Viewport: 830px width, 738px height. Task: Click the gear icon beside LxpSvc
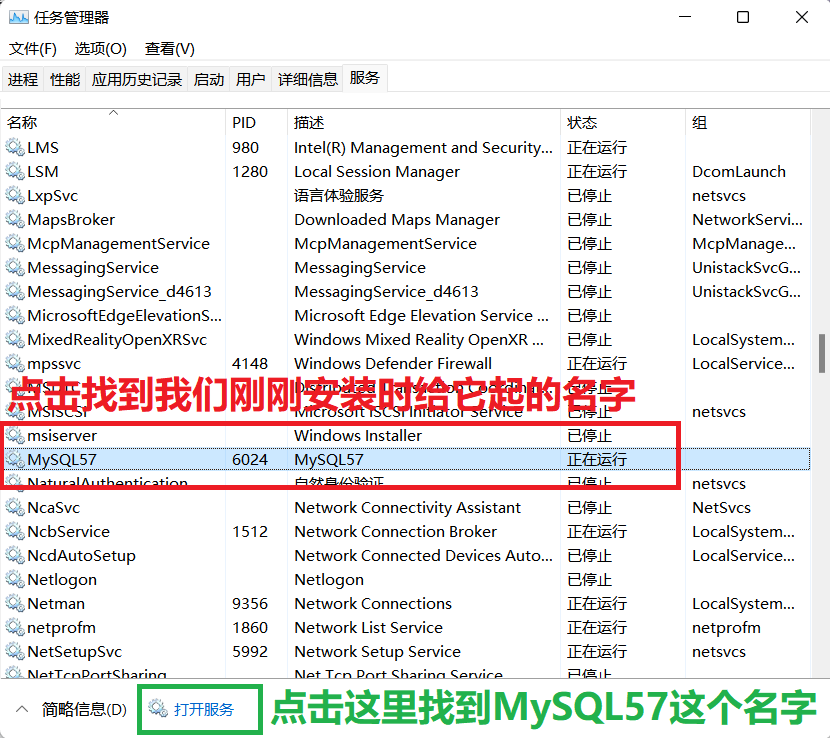[15, 195]
